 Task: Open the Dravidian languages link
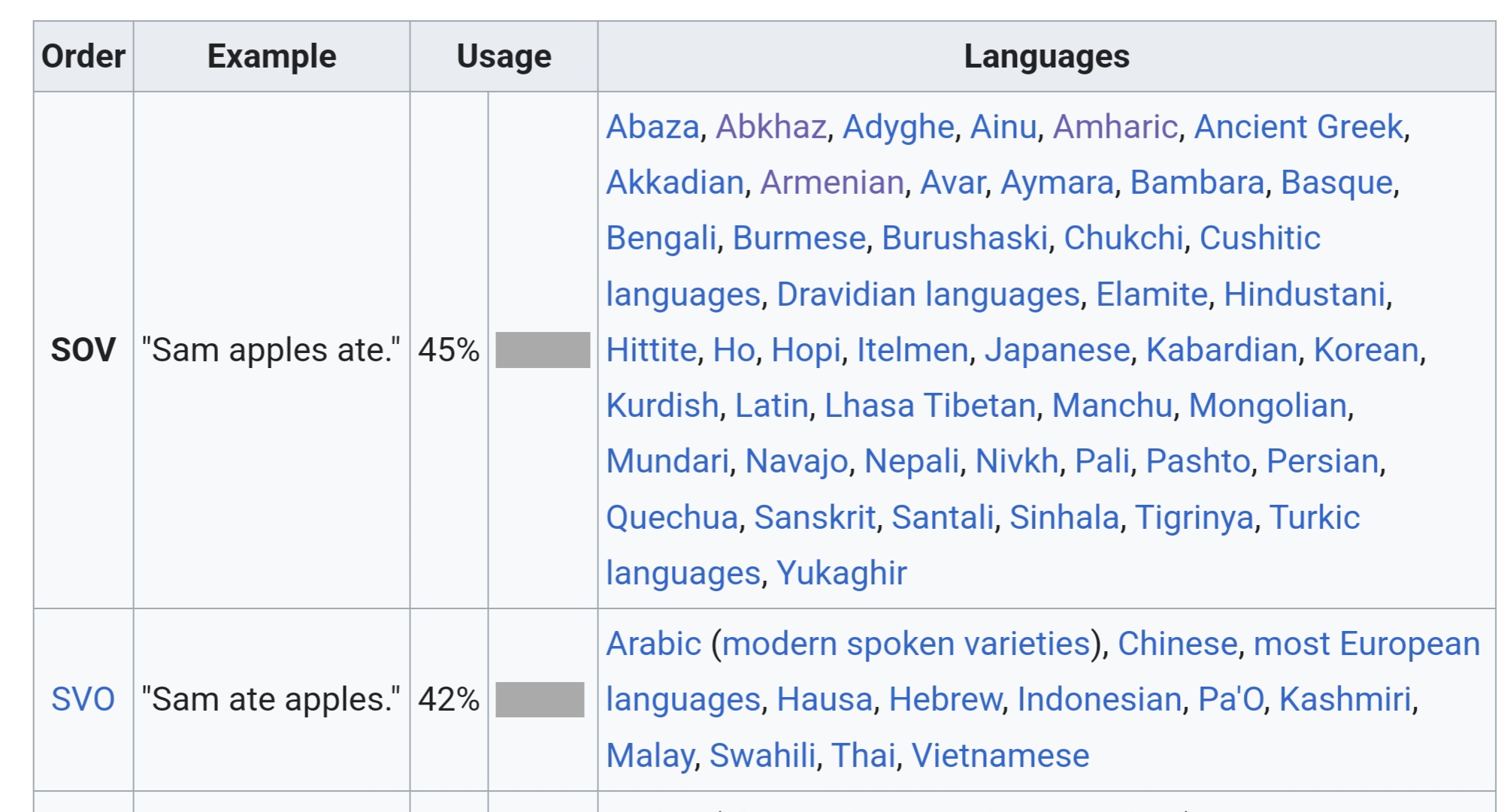pos(928,294)
